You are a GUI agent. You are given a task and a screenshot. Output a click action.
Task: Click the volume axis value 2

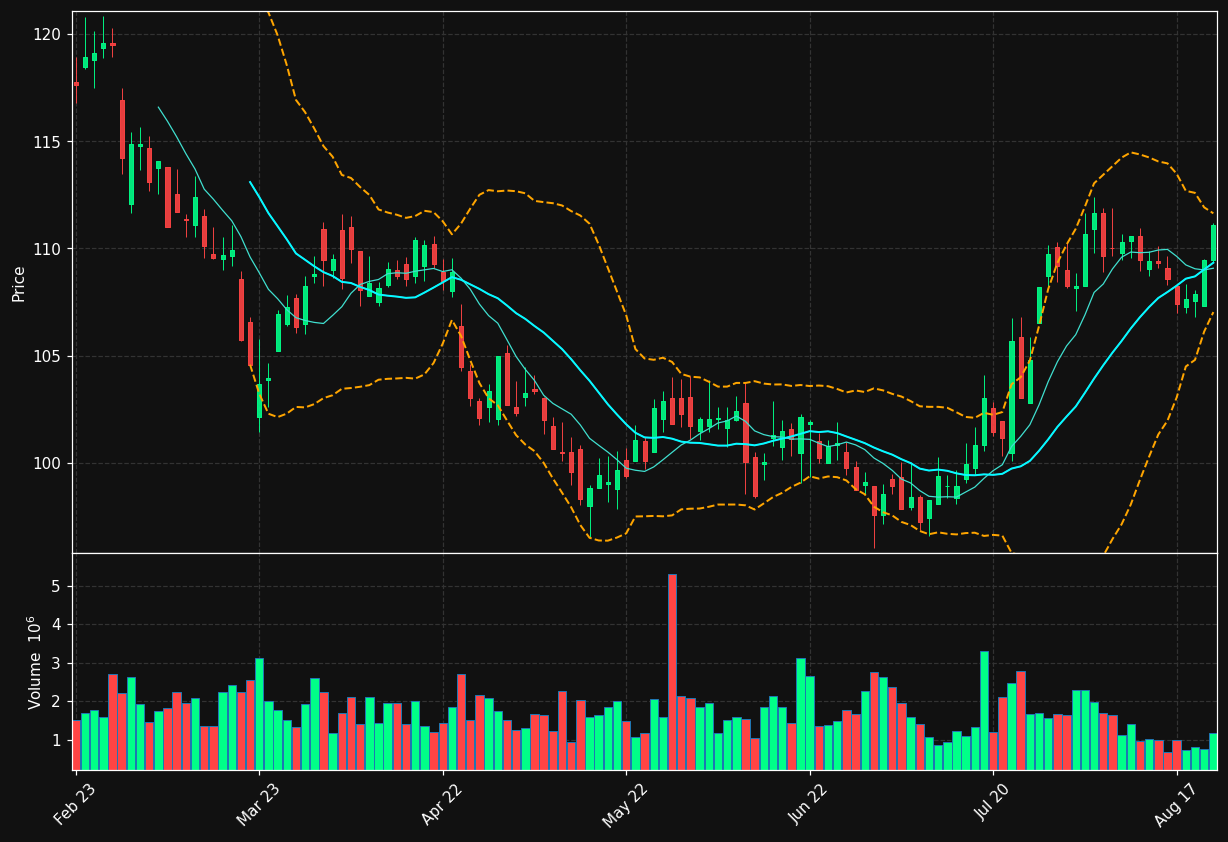tap(56, 702)
